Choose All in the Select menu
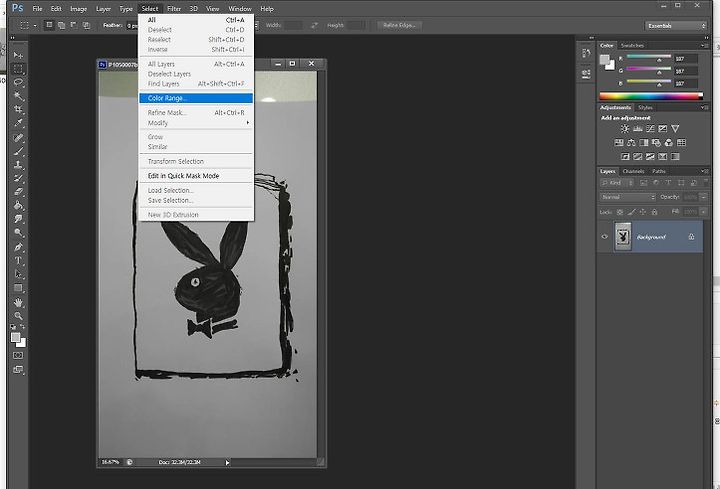This screenshot has height=489, width=720. [196, 20]
